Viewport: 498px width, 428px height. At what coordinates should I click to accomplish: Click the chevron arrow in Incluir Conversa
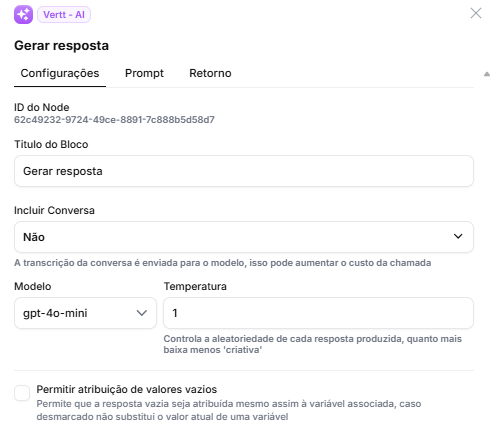coord(458,236)
